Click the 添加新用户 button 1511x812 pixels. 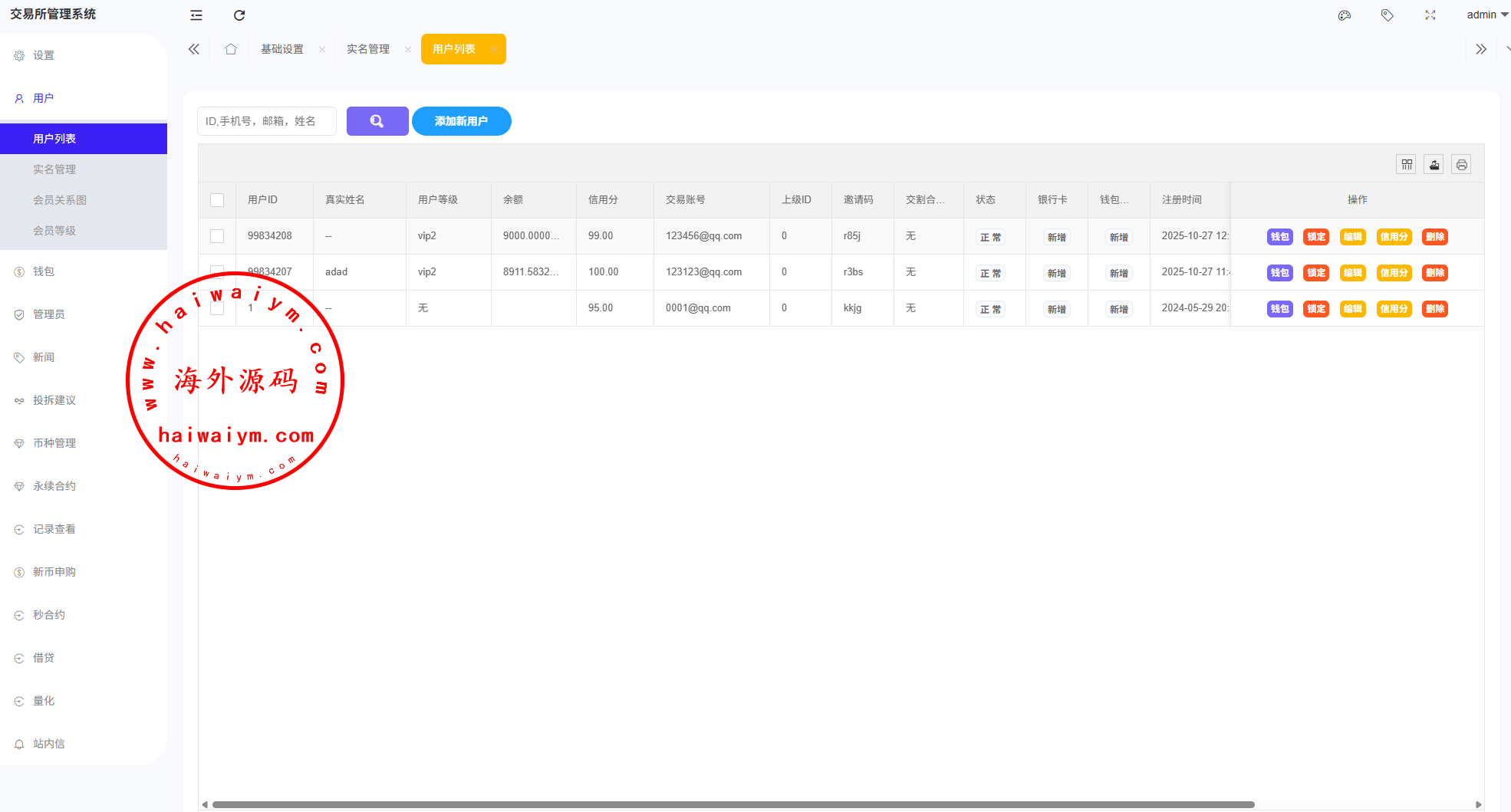[x=461, y=121]
